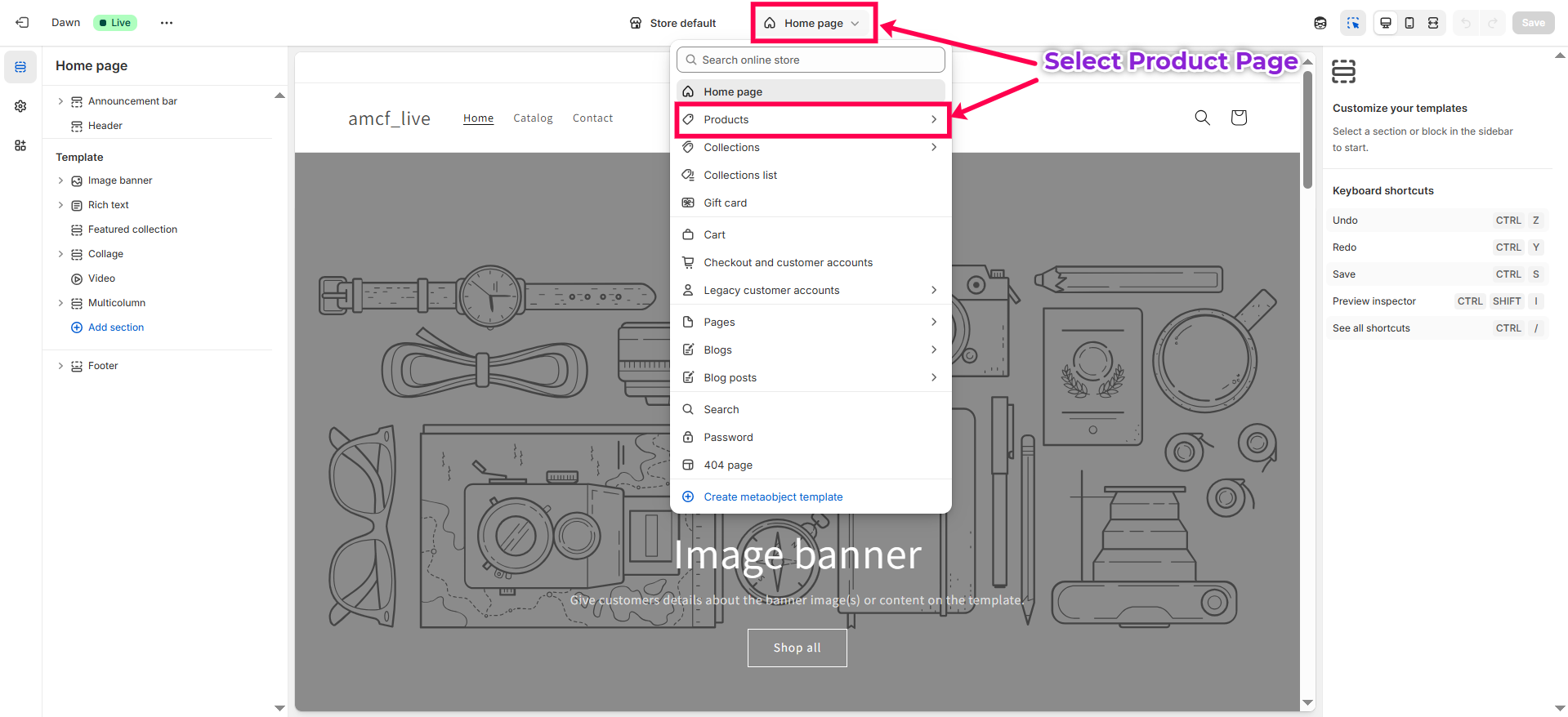Screen dimensions: 1568x717
Task: Open the App embeds sidebar icon
Action: (20, 145)
